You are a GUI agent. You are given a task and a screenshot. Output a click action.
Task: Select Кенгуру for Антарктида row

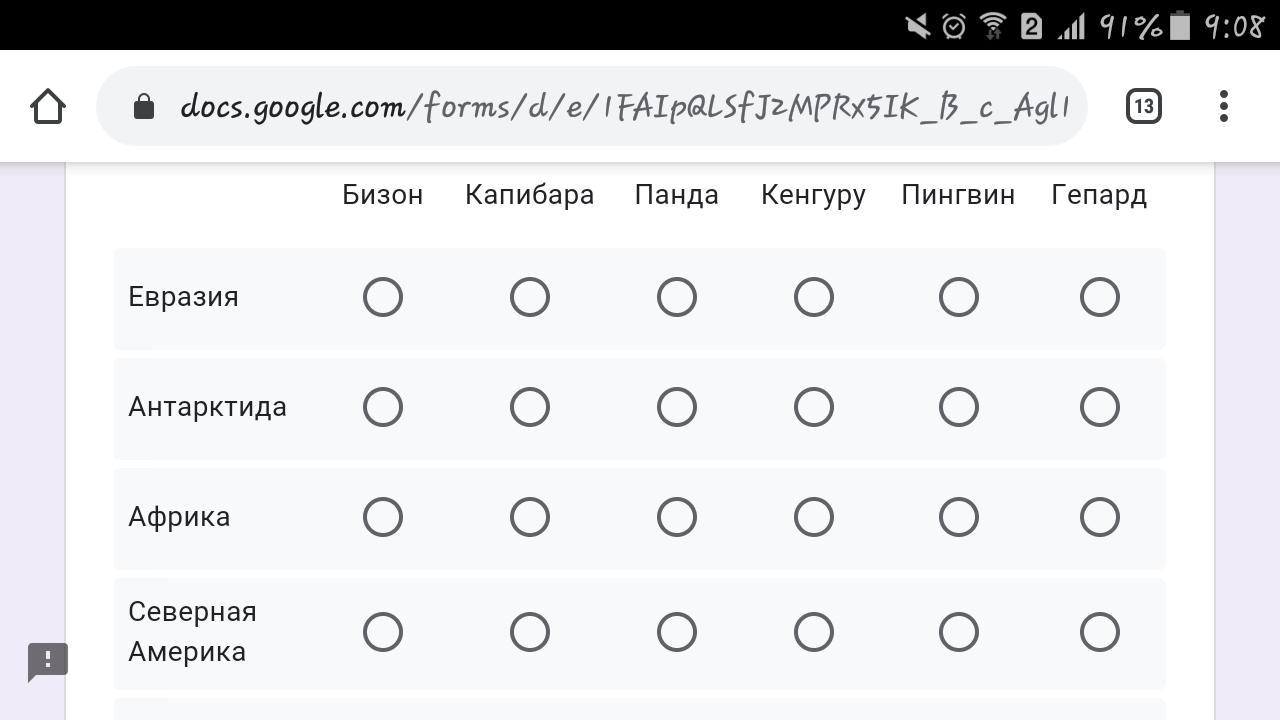click(814, 407)
